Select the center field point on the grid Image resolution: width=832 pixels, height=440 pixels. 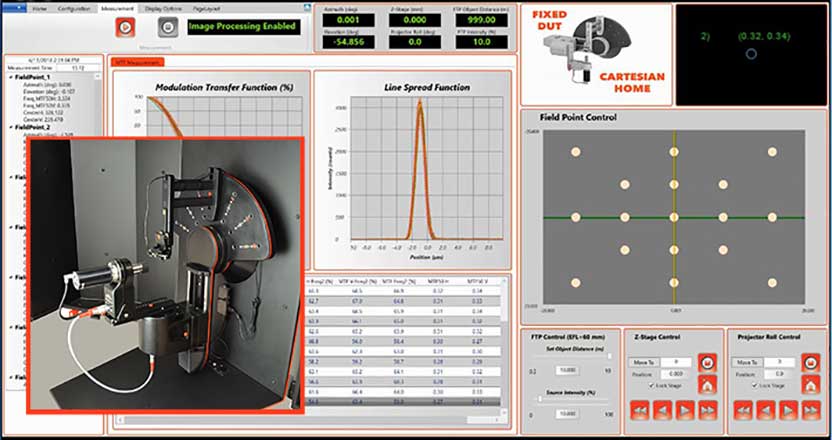tap(674, 217)
